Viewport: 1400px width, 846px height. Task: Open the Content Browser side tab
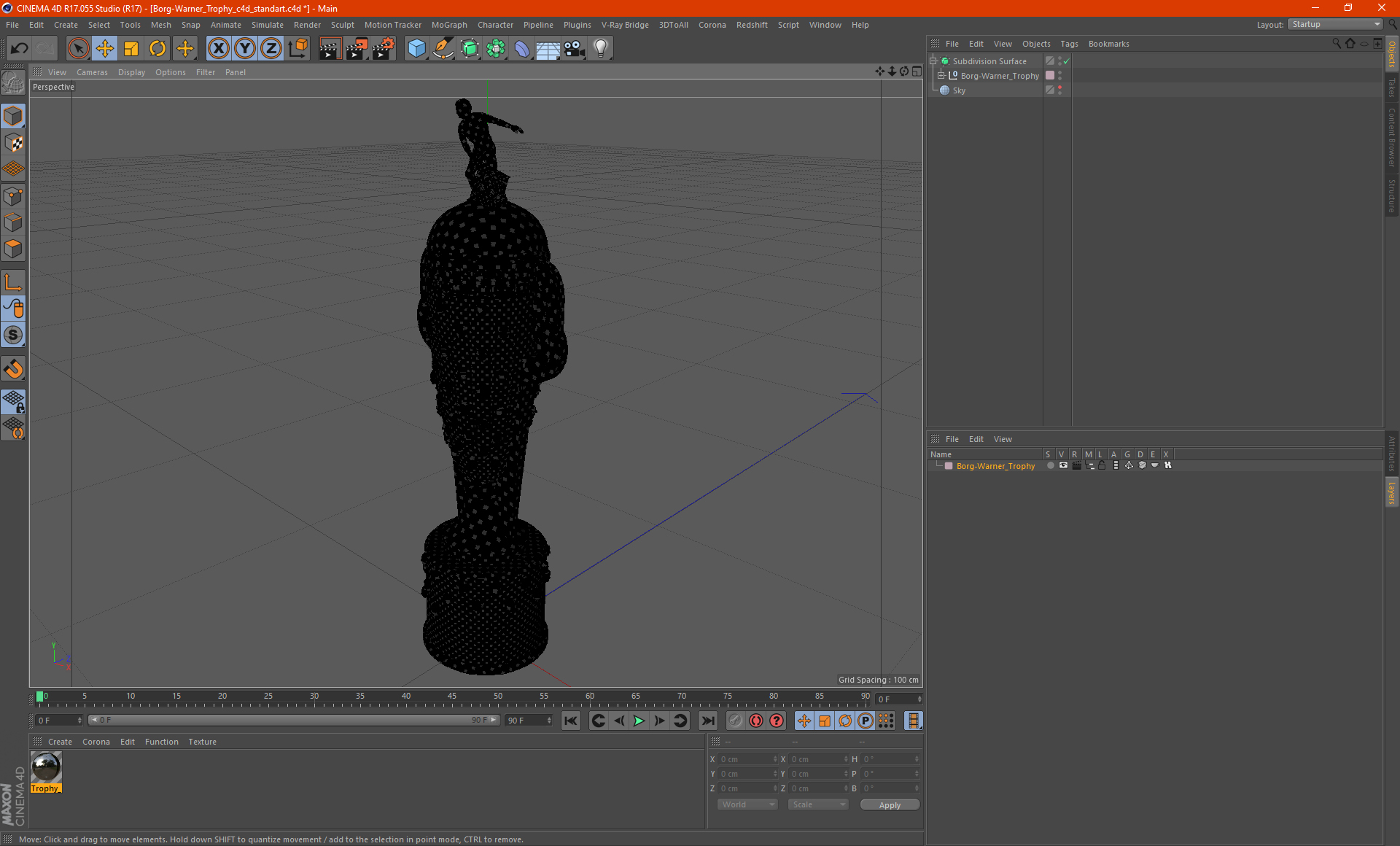pos(1392,137)
